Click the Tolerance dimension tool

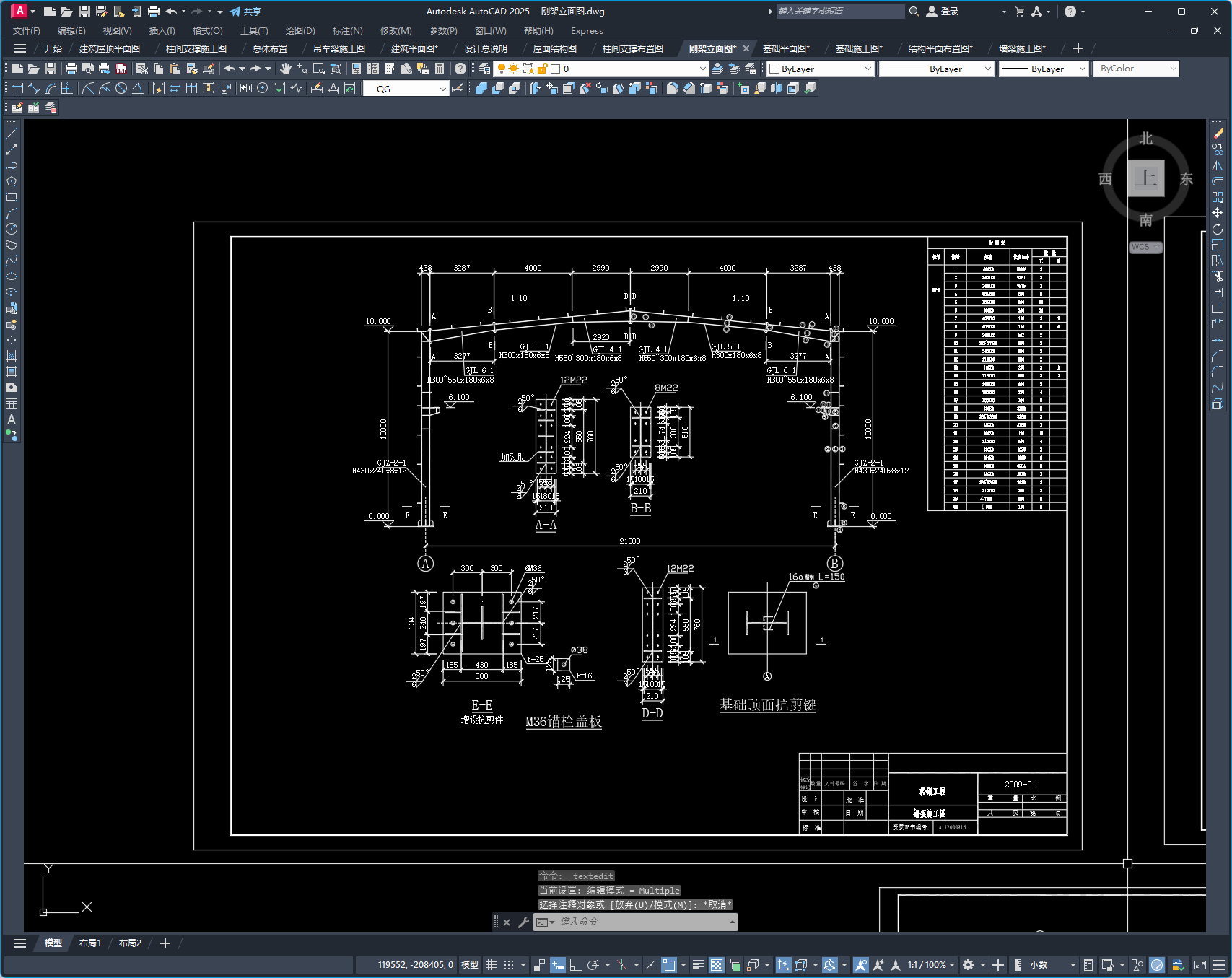click(245, 88)
